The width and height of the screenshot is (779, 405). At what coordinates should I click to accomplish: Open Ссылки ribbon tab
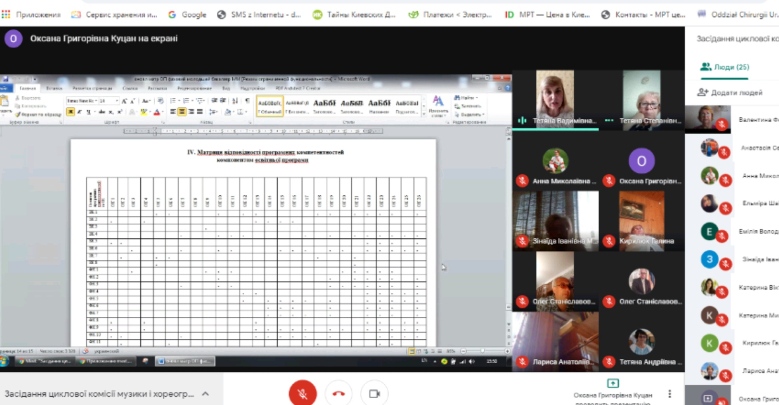click(130, 88)
